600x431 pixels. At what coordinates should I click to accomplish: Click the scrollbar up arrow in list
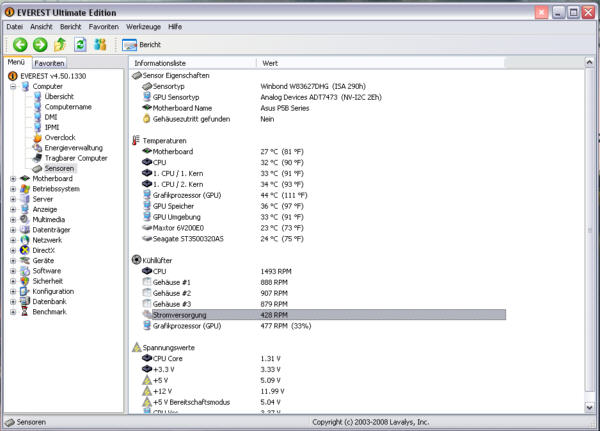tap(590, 62)
